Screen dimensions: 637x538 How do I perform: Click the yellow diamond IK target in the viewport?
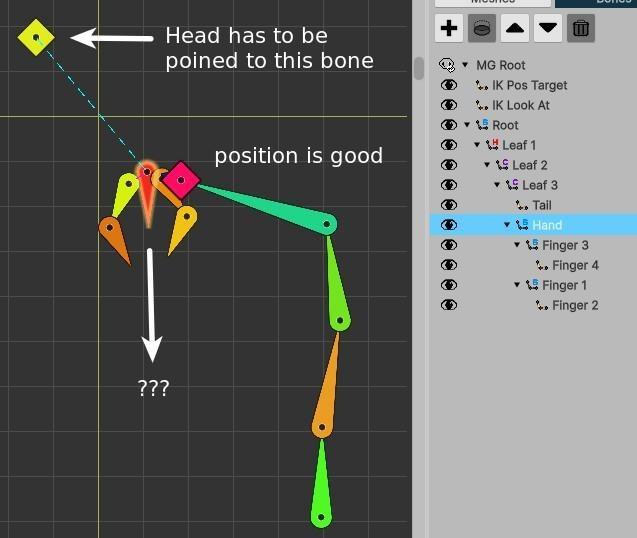pyautogui.click(x=36, y=38)
